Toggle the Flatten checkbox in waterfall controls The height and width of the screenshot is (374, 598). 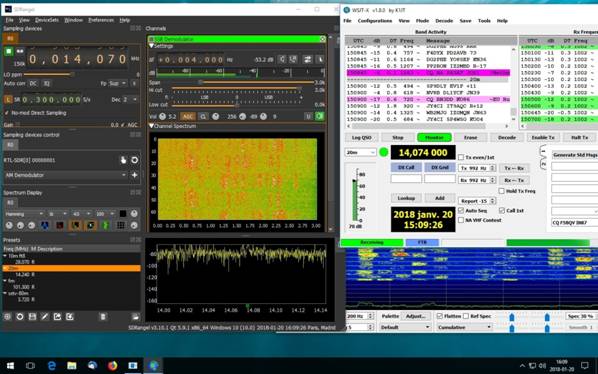click(x=440, y=316)
